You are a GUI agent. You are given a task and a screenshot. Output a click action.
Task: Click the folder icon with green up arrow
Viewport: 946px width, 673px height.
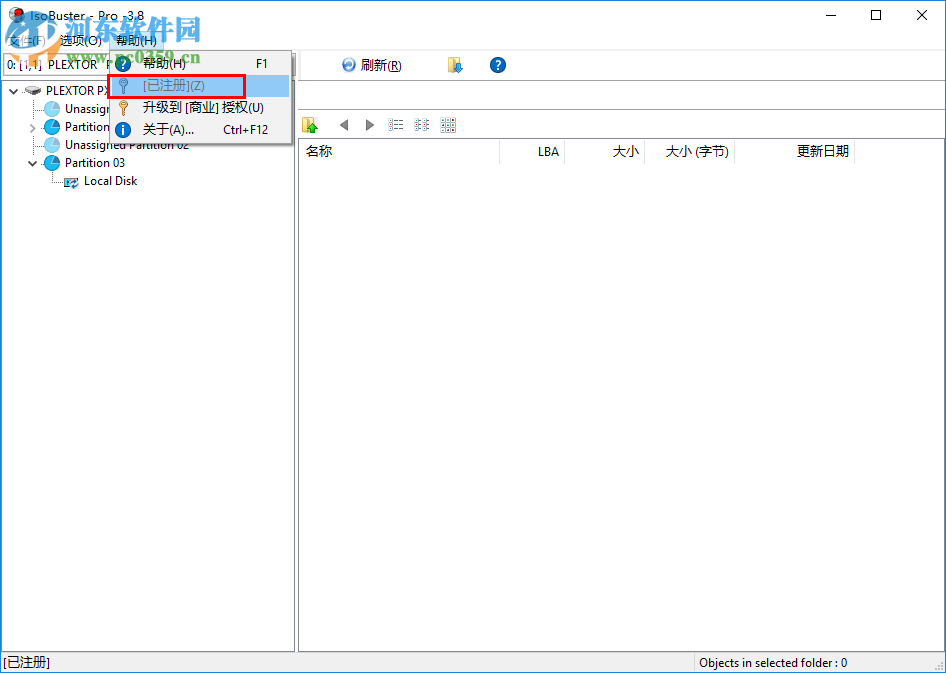[310, 124]
